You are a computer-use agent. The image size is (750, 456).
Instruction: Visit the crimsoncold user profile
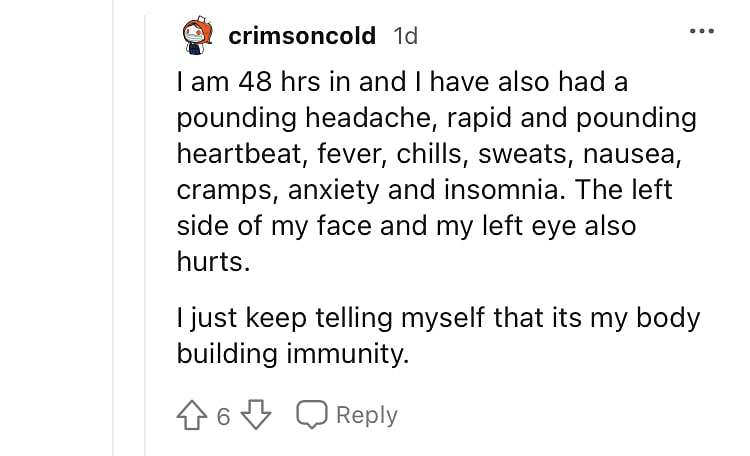pyautogui.click(x=302, y=36)
